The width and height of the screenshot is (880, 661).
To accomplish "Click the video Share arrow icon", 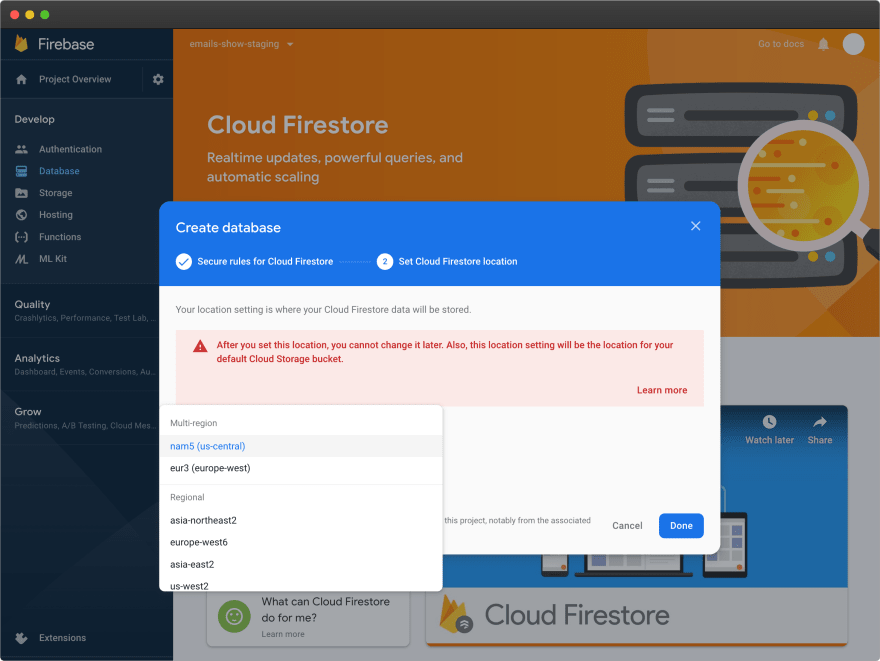I will point(820,422).
